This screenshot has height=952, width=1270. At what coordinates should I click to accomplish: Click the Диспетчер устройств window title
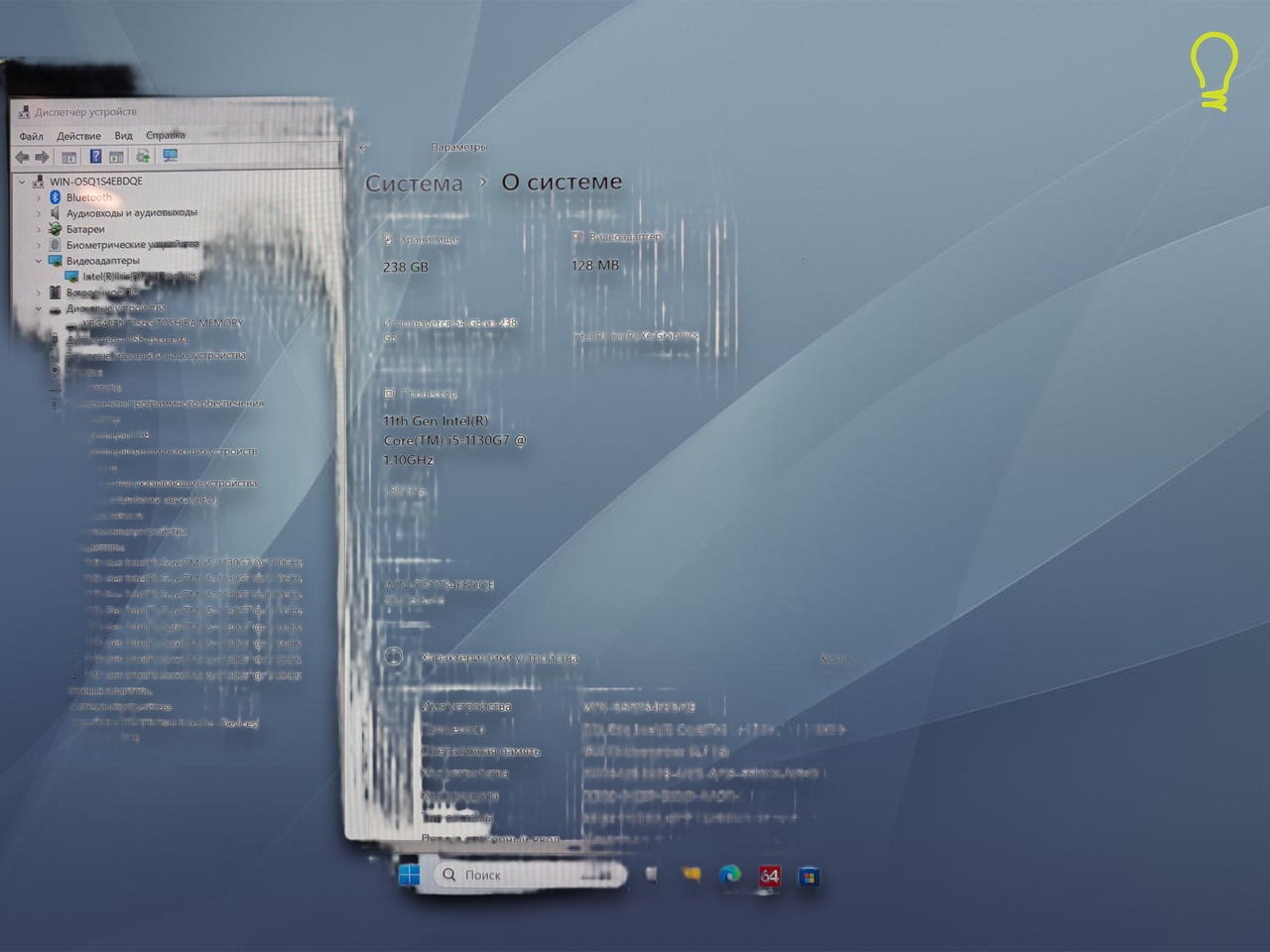pos(85,112)
